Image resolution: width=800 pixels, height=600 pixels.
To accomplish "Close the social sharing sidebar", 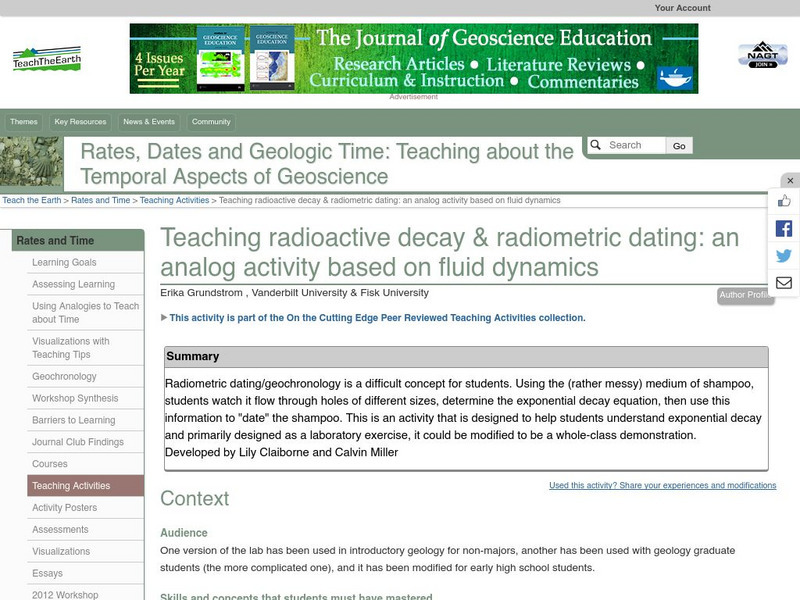I will (790, 181).
